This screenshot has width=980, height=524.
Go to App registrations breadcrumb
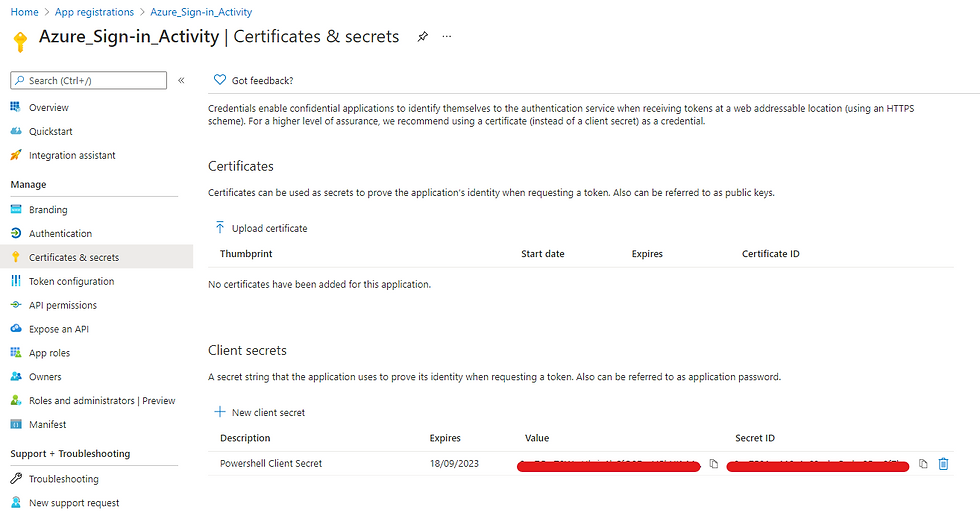(94, 12)
